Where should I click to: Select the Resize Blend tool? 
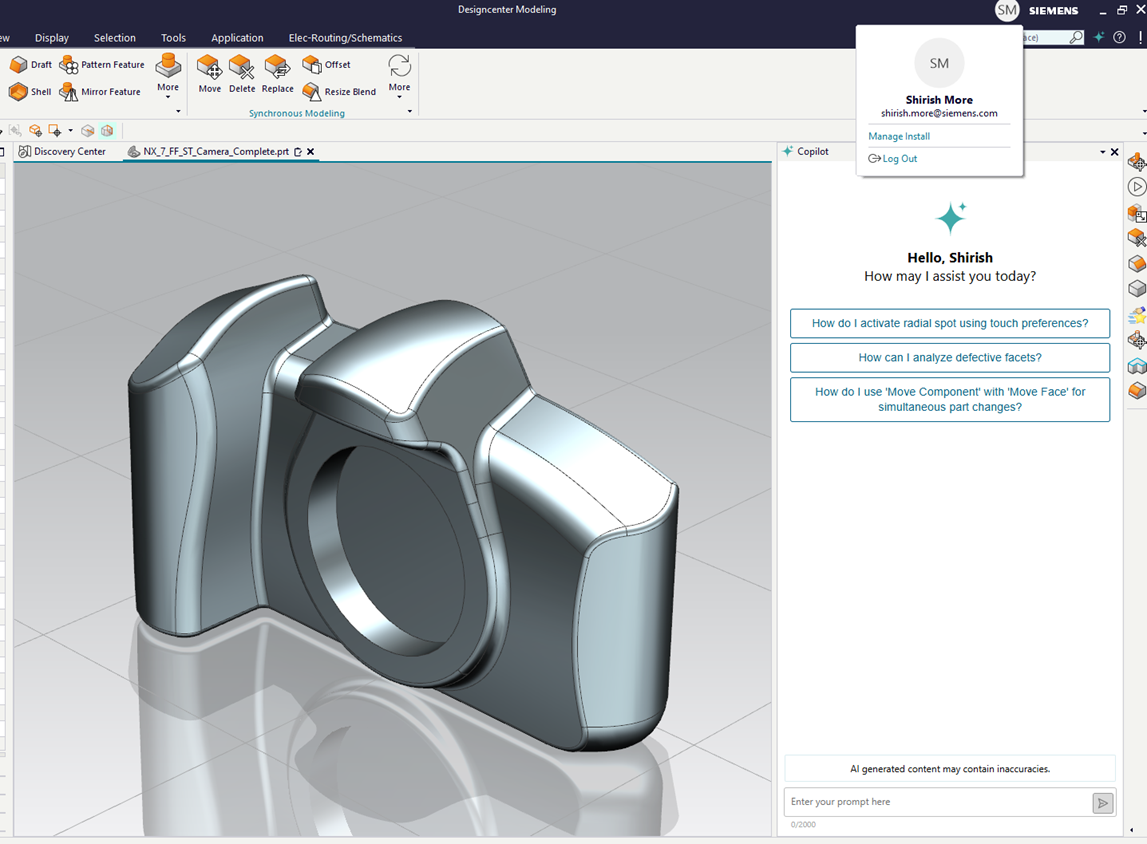[x=339, y=92]
